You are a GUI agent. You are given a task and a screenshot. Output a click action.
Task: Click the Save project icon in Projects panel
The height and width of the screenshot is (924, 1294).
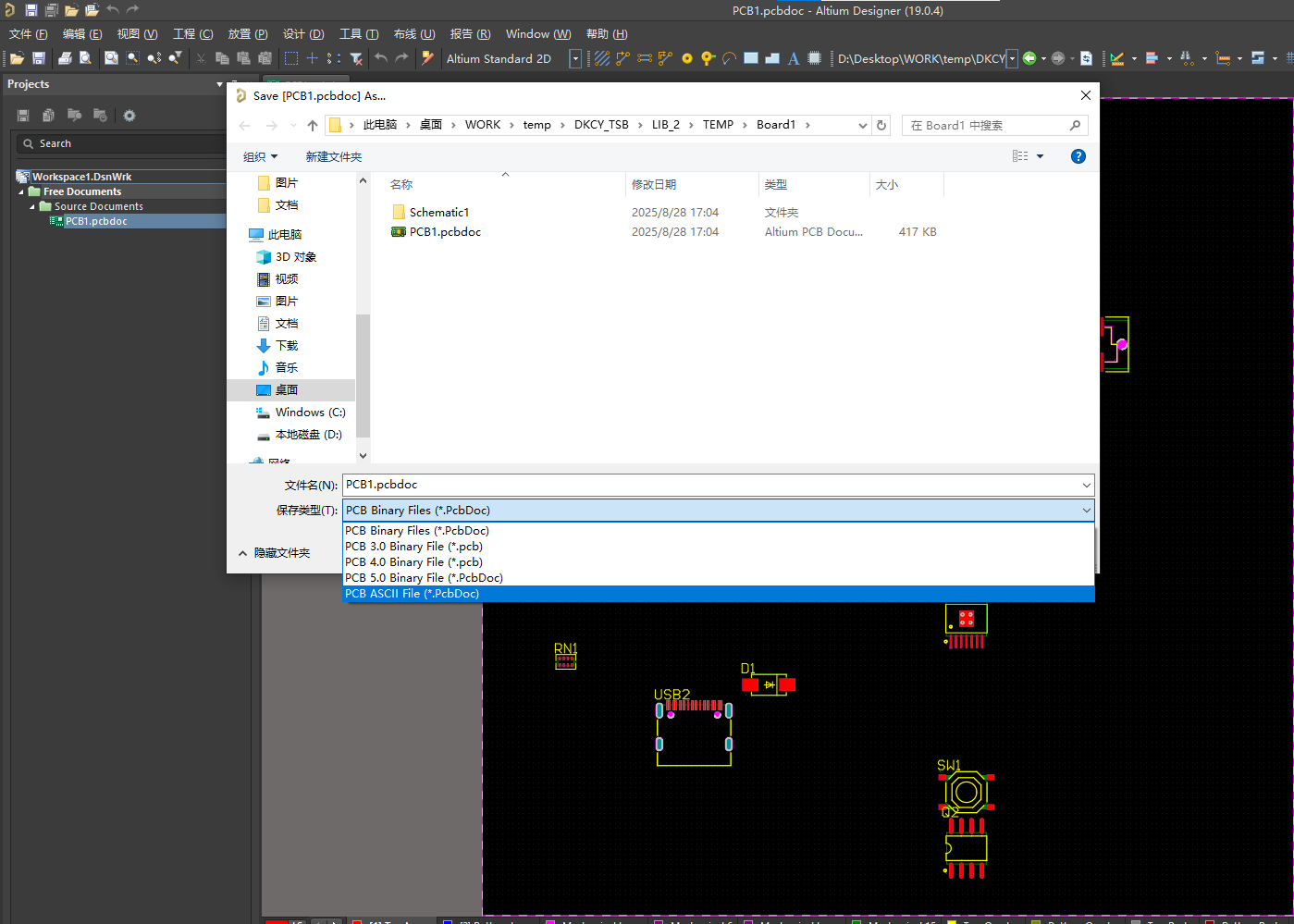pyautogui.click(x=23, y=116)
